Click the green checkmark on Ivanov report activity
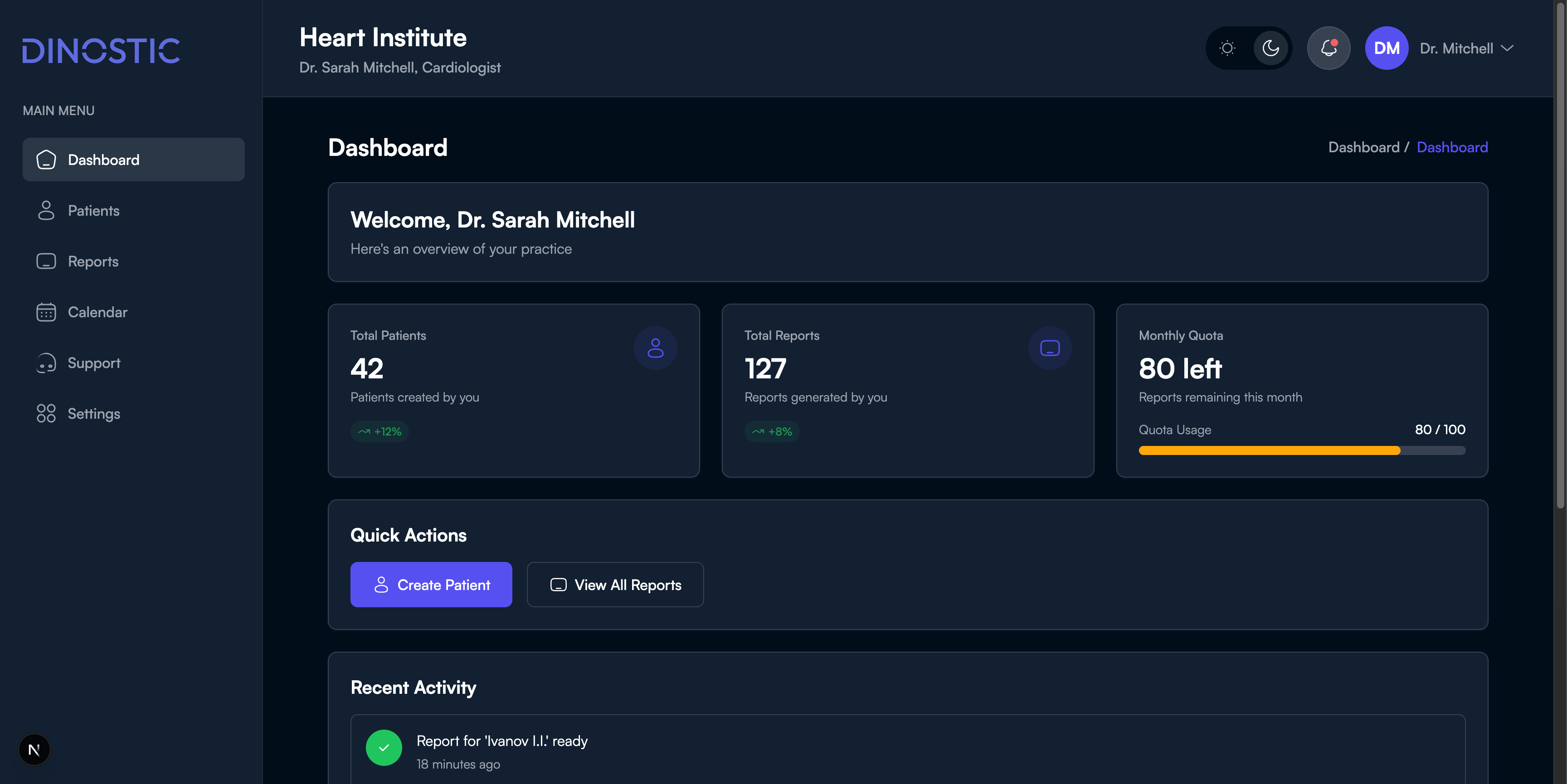1567x784 pixels. (384, 748)
